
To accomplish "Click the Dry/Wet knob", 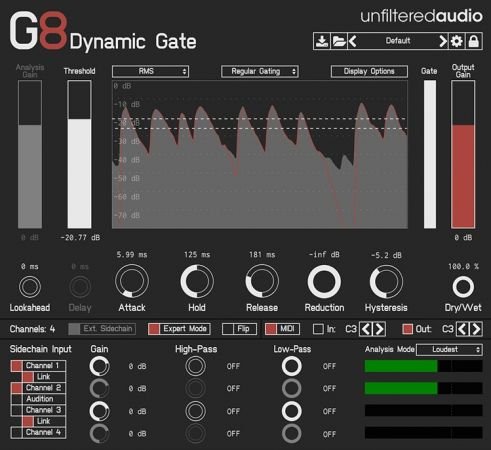I will tap(463, 287).
